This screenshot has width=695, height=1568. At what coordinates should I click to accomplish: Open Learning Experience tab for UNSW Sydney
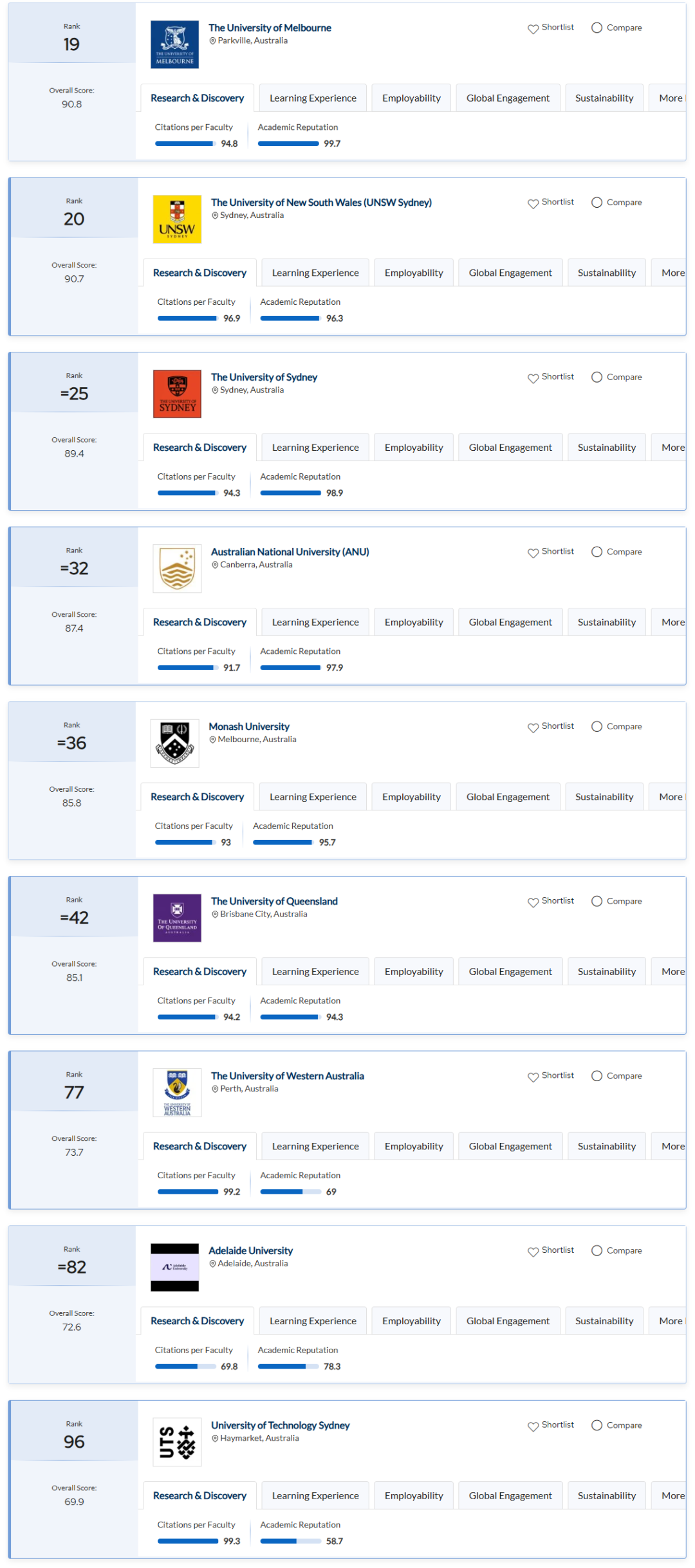point(315,273)
